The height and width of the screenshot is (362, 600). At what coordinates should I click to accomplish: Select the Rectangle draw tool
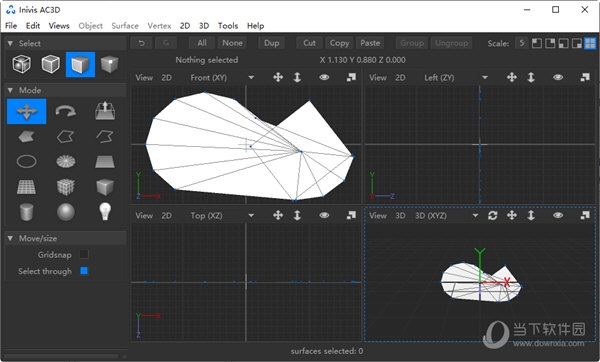[105, 161]
